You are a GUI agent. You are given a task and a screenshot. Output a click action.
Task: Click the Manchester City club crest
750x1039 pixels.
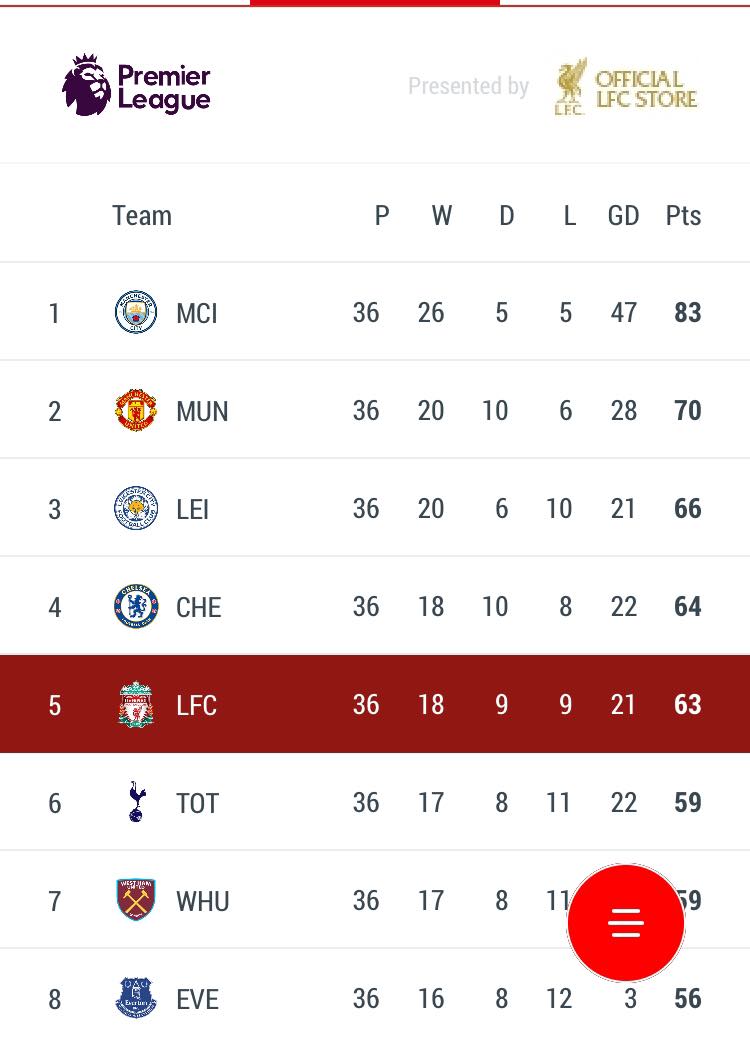pos(136,312)
